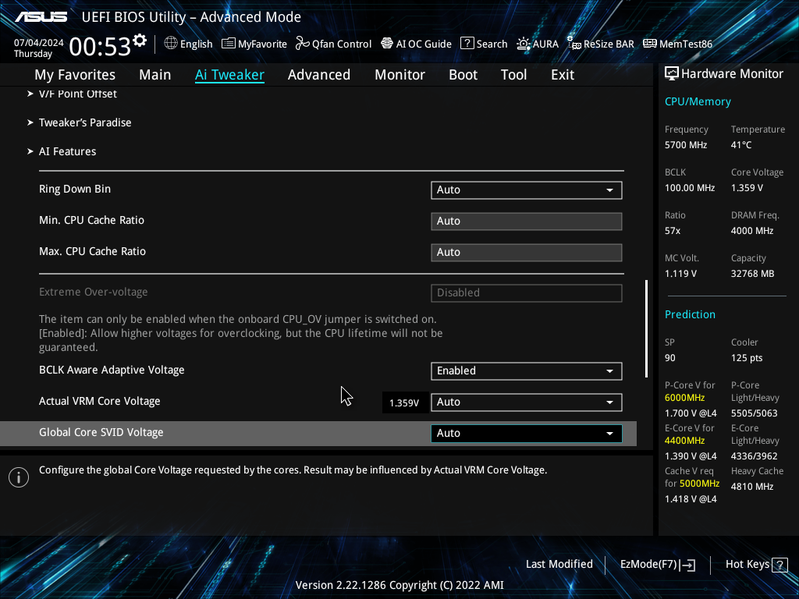Open the Ring Down Bin dropdown
This screenshot has width=799, height=599.
tap(526, 190)
